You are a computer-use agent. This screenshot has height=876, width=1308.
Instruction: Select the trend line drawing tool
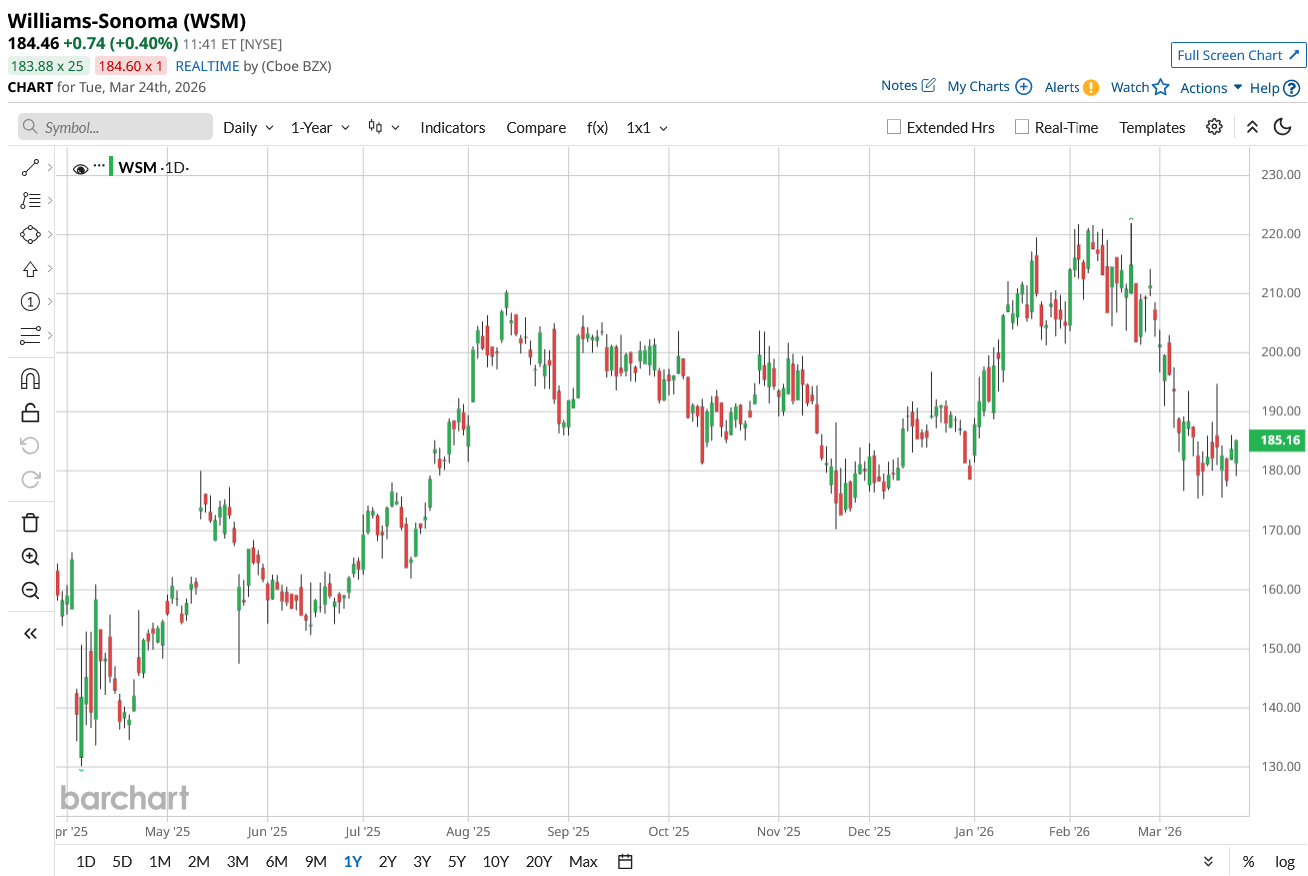[30, 168]
